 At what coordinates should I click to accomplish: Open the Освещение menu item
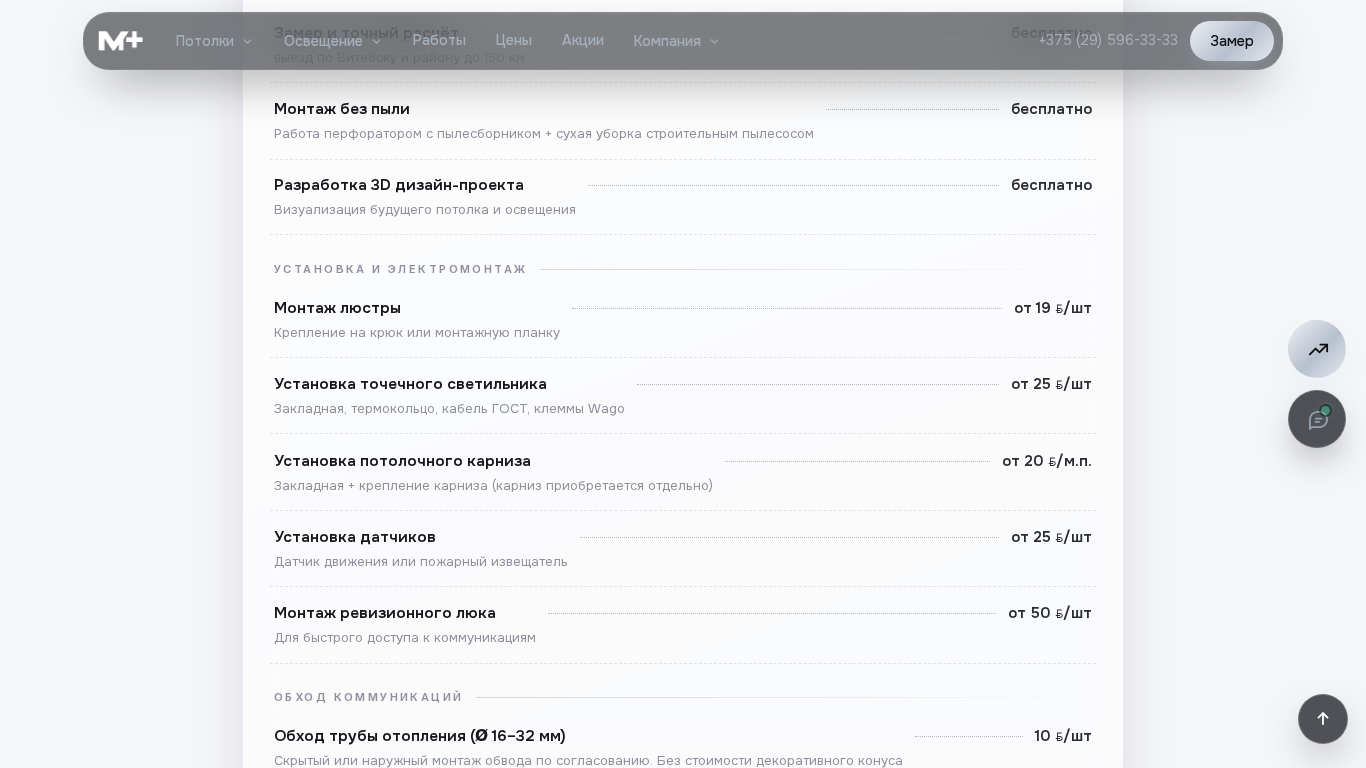[x=323, y=41]
